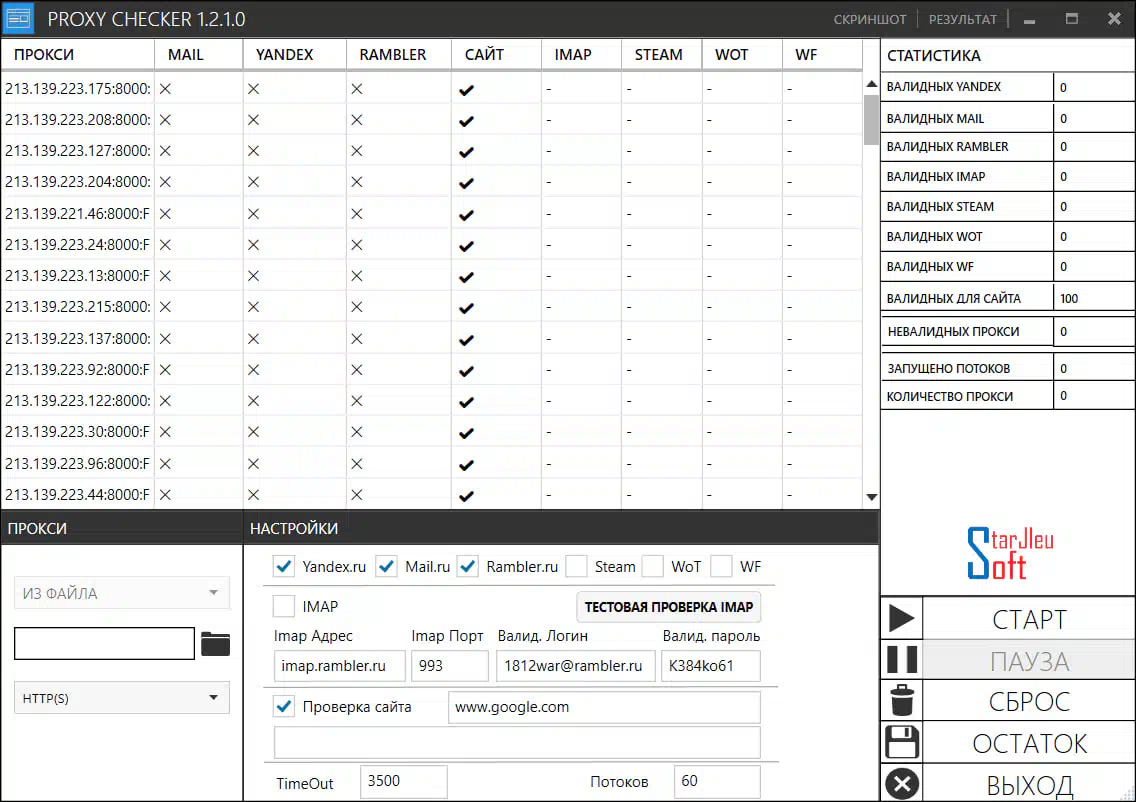Start checking with the СТАРТ button
Image resolution: width=1136 pixels, height=802 pixels.
pyautogui.click(x=1029, y=619)
